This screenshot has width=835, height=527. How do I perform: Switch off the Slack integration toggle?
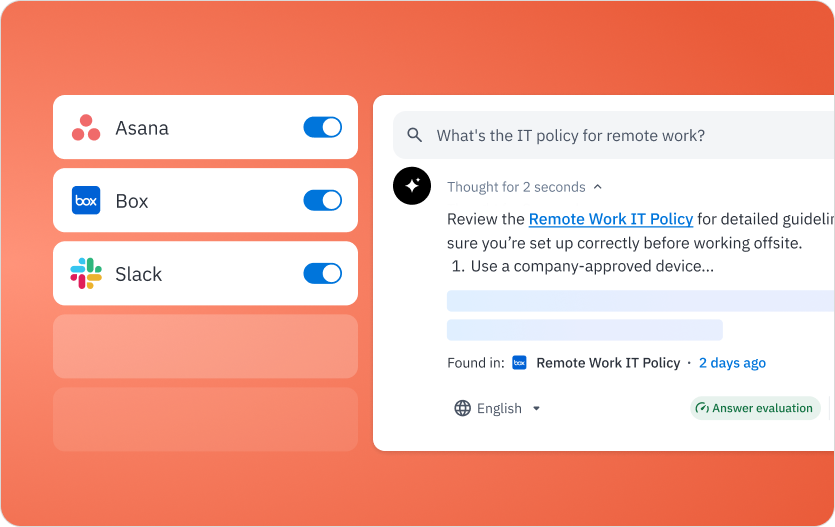[x=322, y=274]
